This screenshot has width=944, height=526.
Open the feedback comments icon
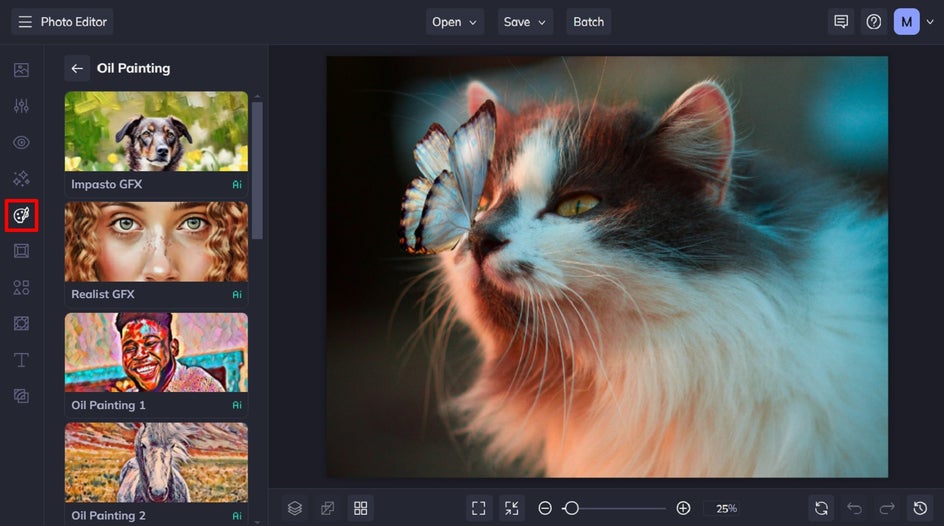click(x=841, y=22)
